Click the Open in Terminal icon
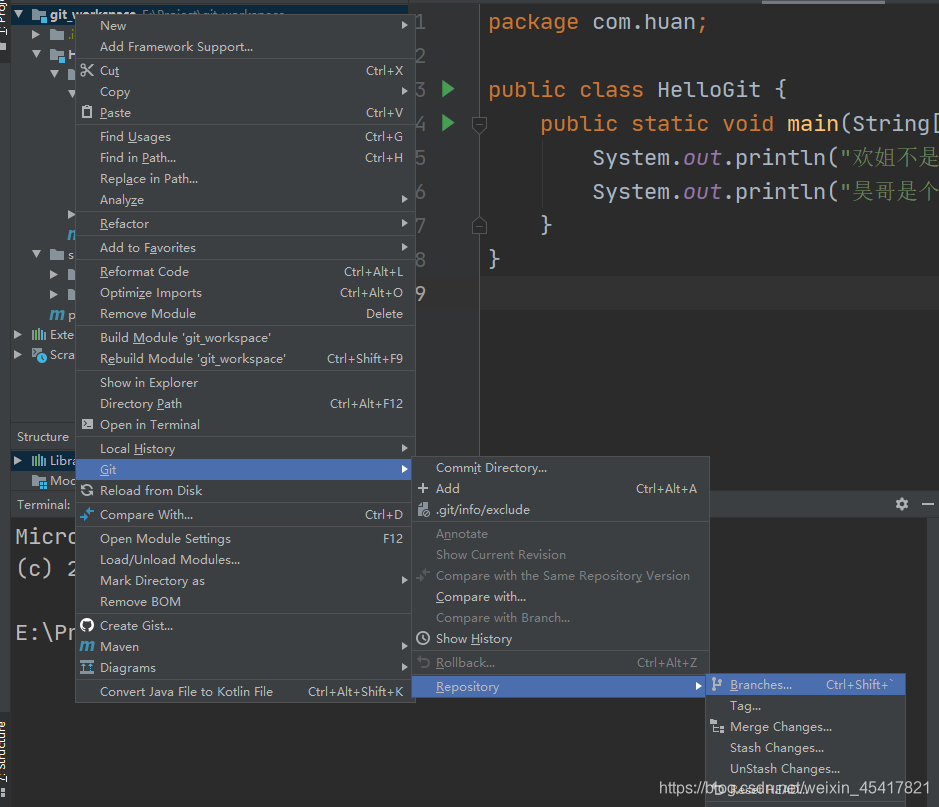This screenshot has width=939, height=807. [87, 424]
